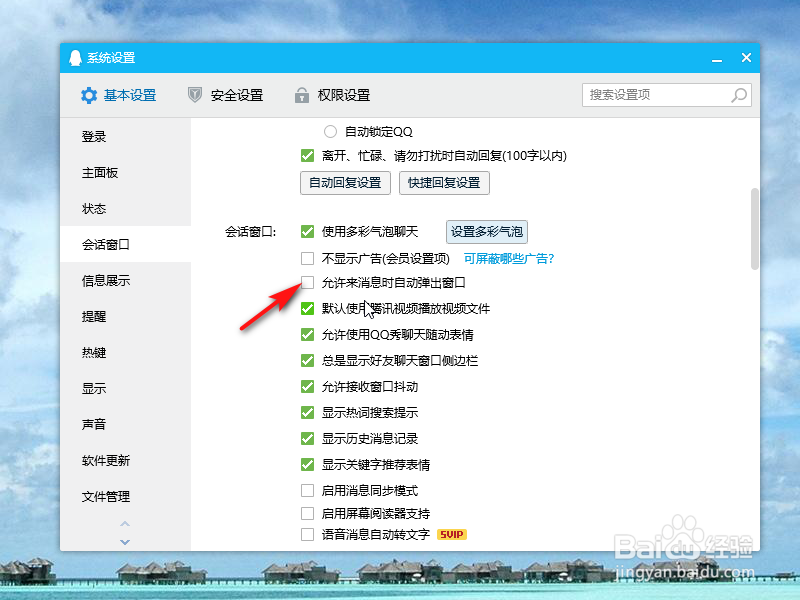Click the SVIP badge icon
Image resolution: width=800 pixels, height=600 pixels.
pos(452,534)
